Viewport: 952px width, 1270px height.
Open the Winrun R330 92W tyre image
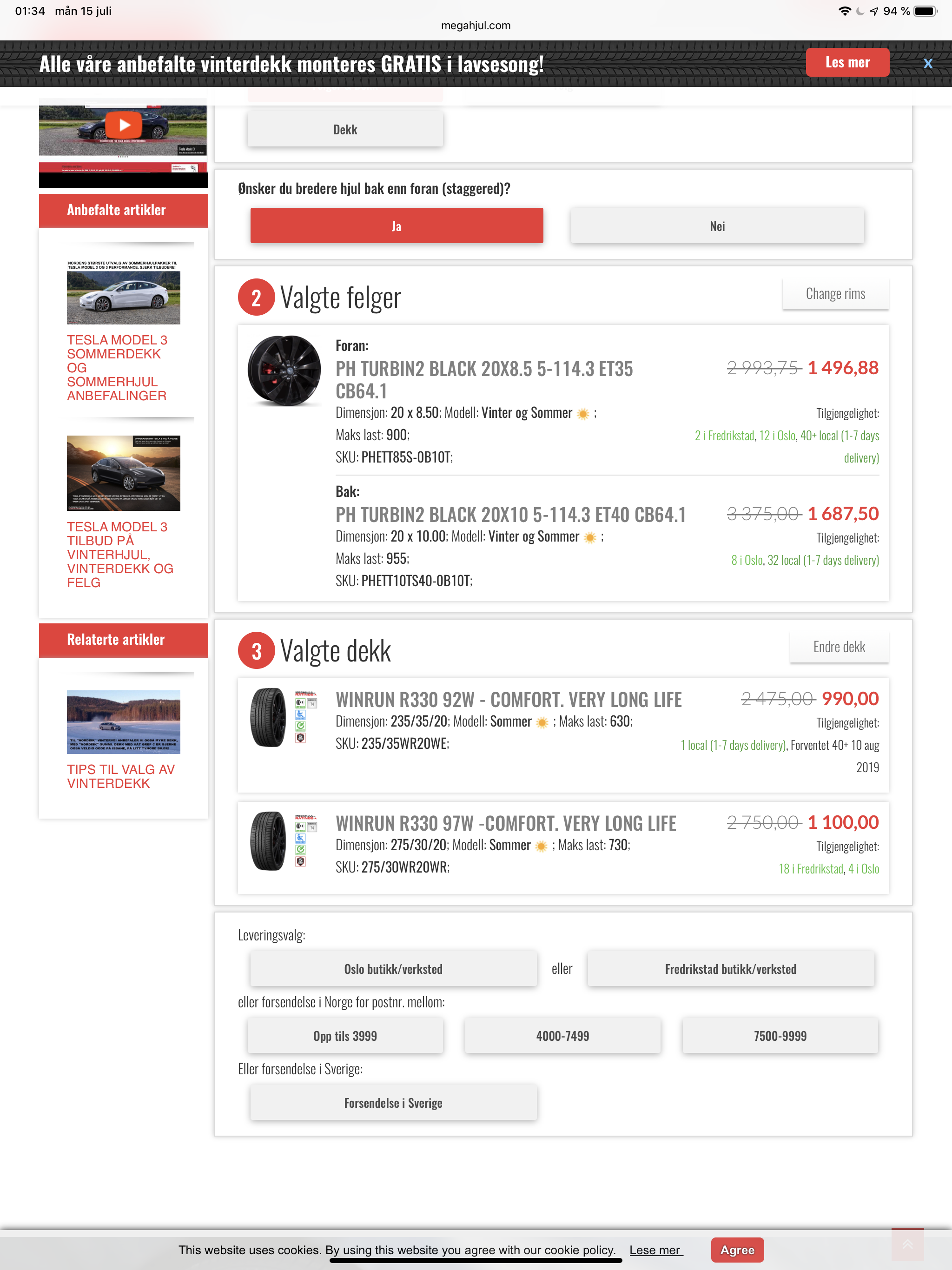[268, 717]
